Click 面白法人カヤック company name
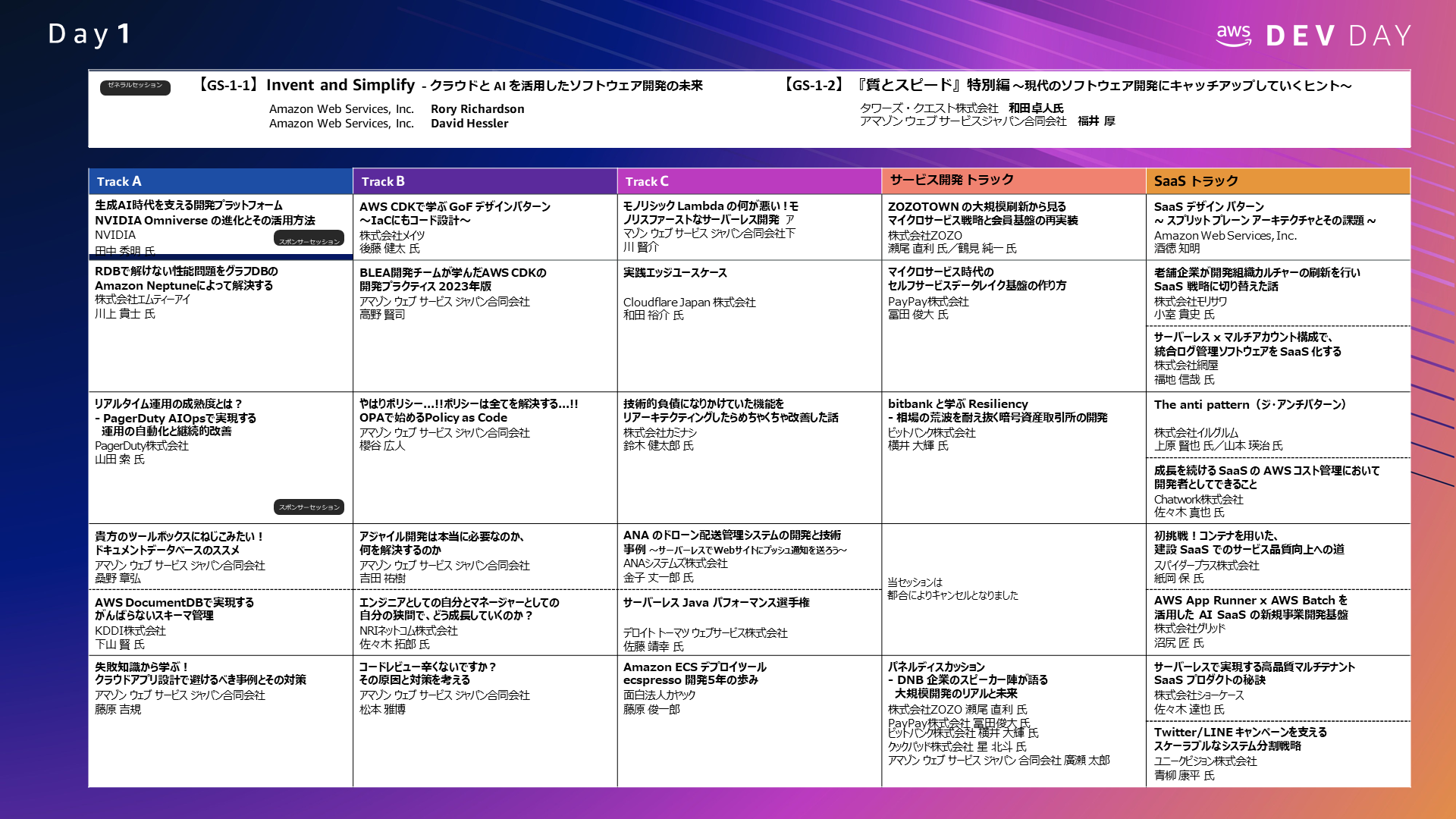The width and height of the screenshot is (1456, 819). click(660, 695)
